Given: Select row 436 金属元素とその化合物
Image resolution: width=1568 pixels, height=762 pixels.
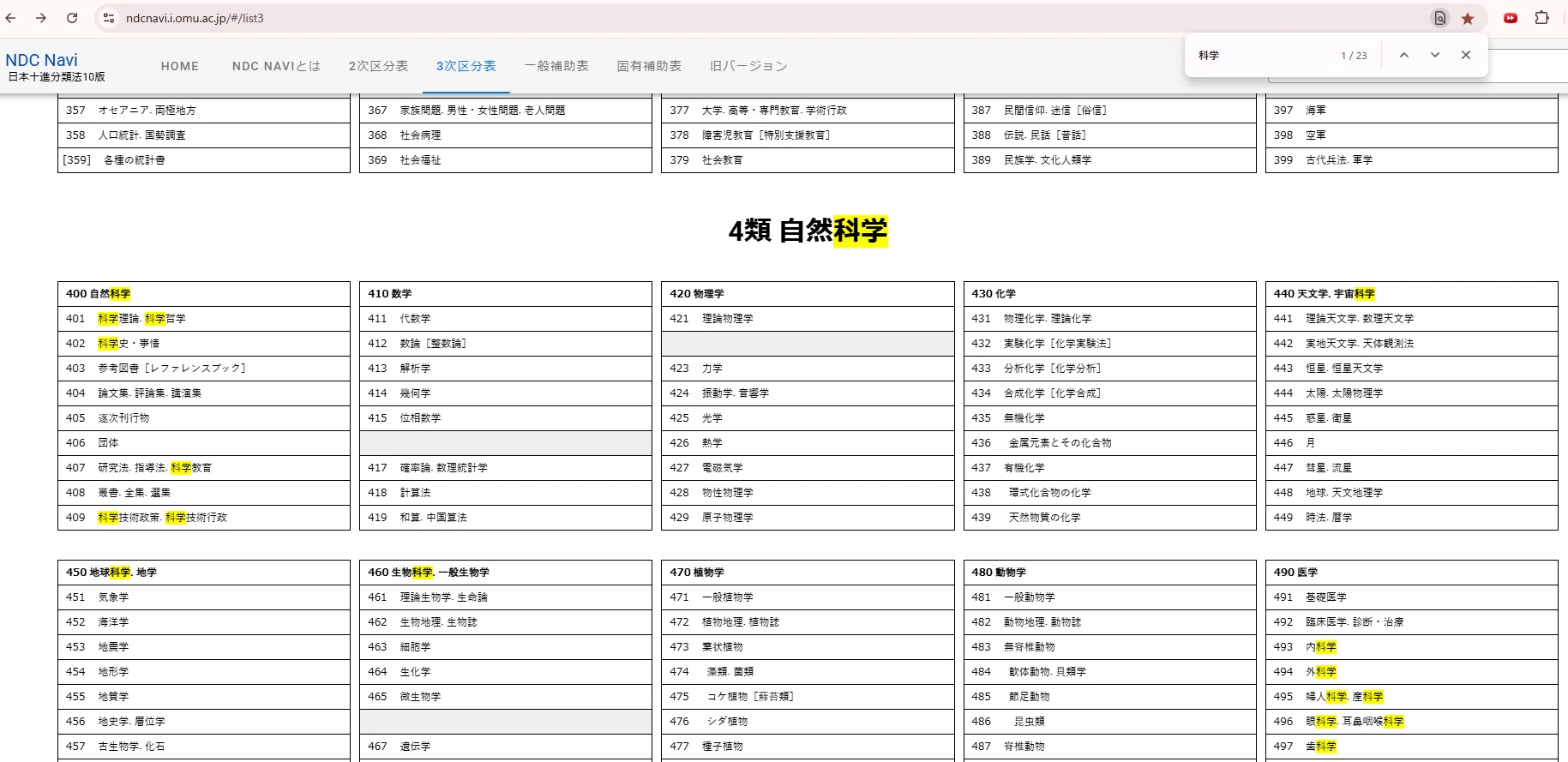Looking at the screenshot, I should tap(1110, 442).
